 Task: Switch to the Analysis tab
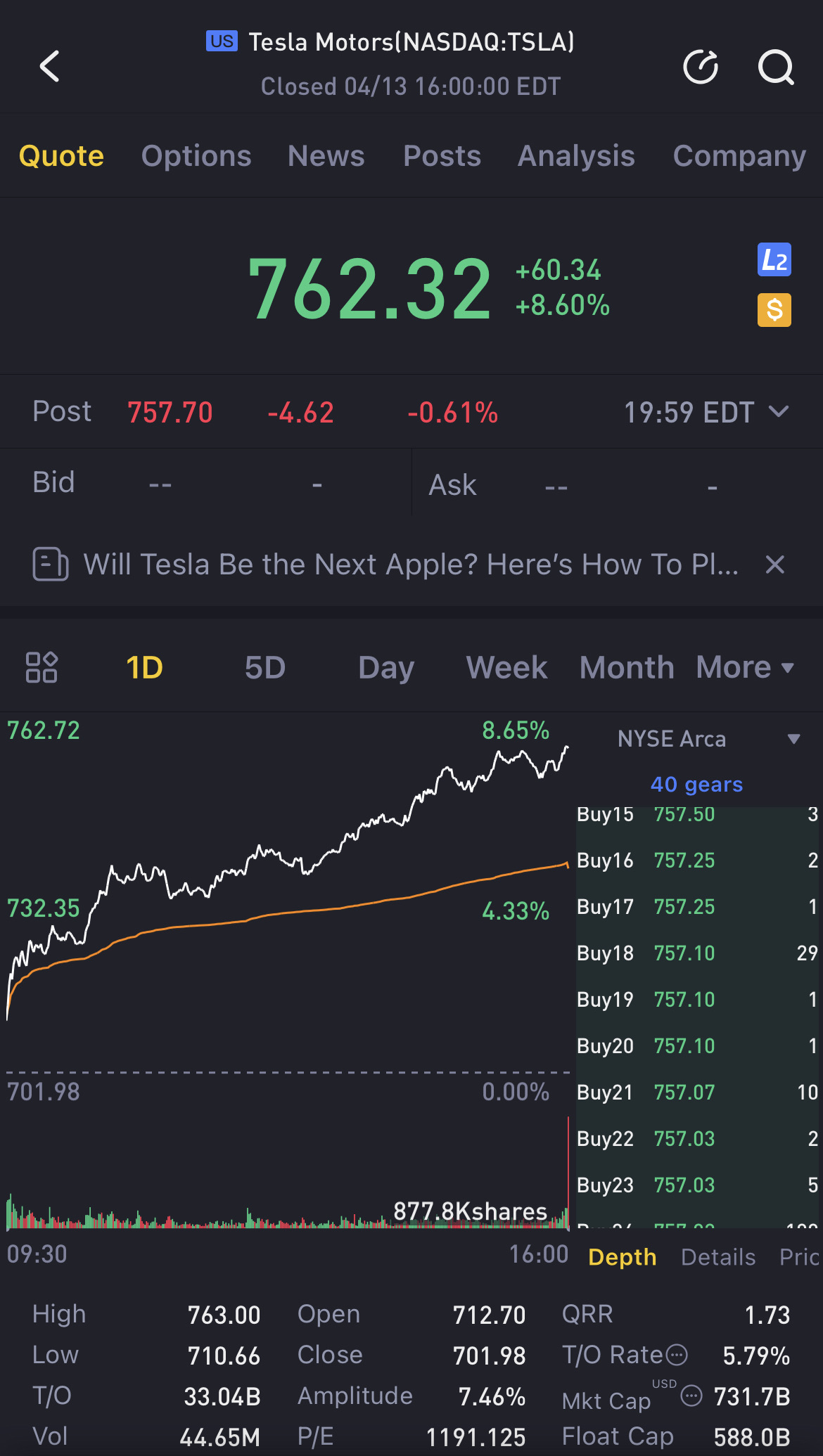tap(576, 156)
